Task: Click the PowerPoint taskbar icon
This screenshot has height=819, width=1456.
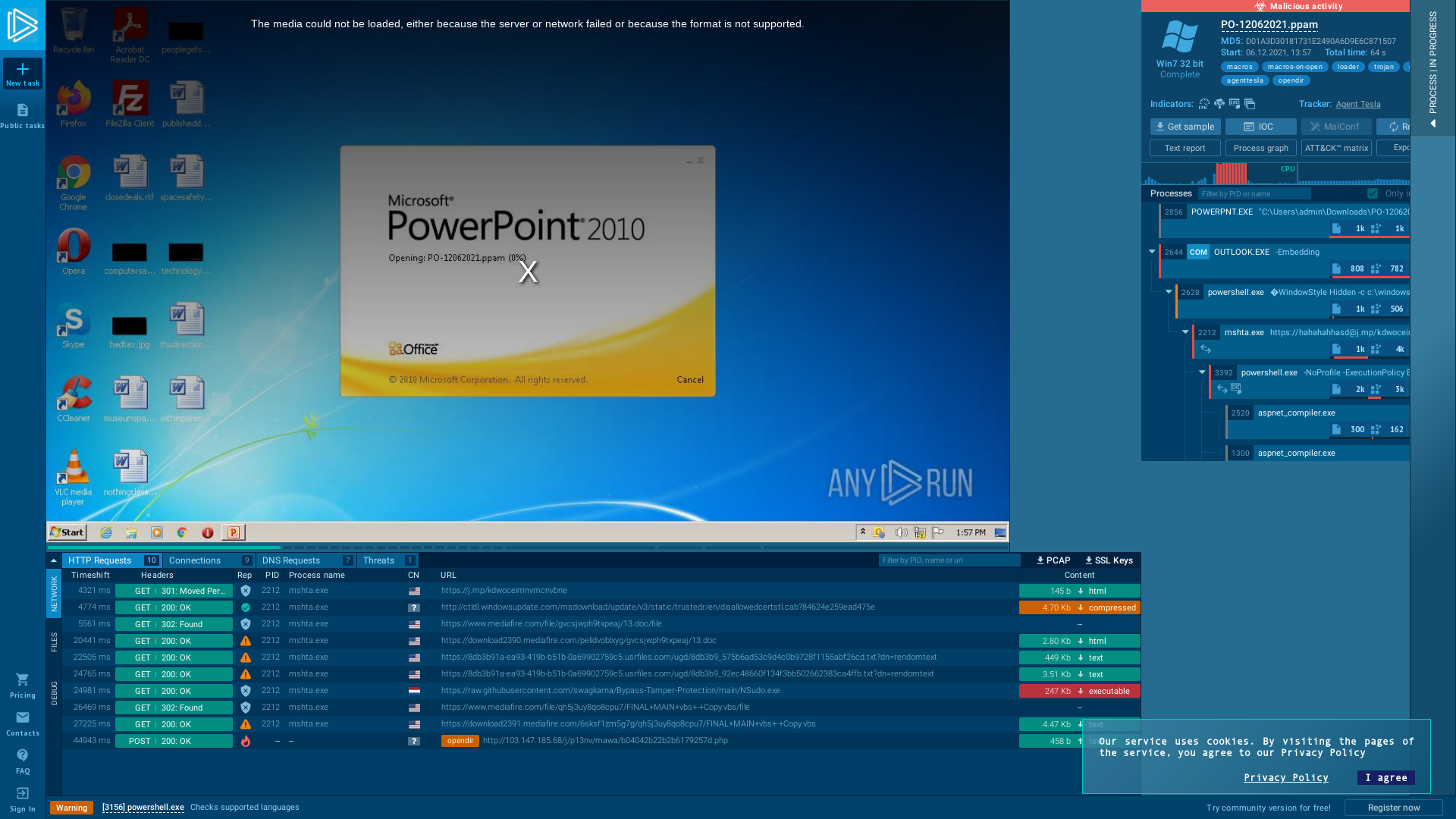Action: 234,532
